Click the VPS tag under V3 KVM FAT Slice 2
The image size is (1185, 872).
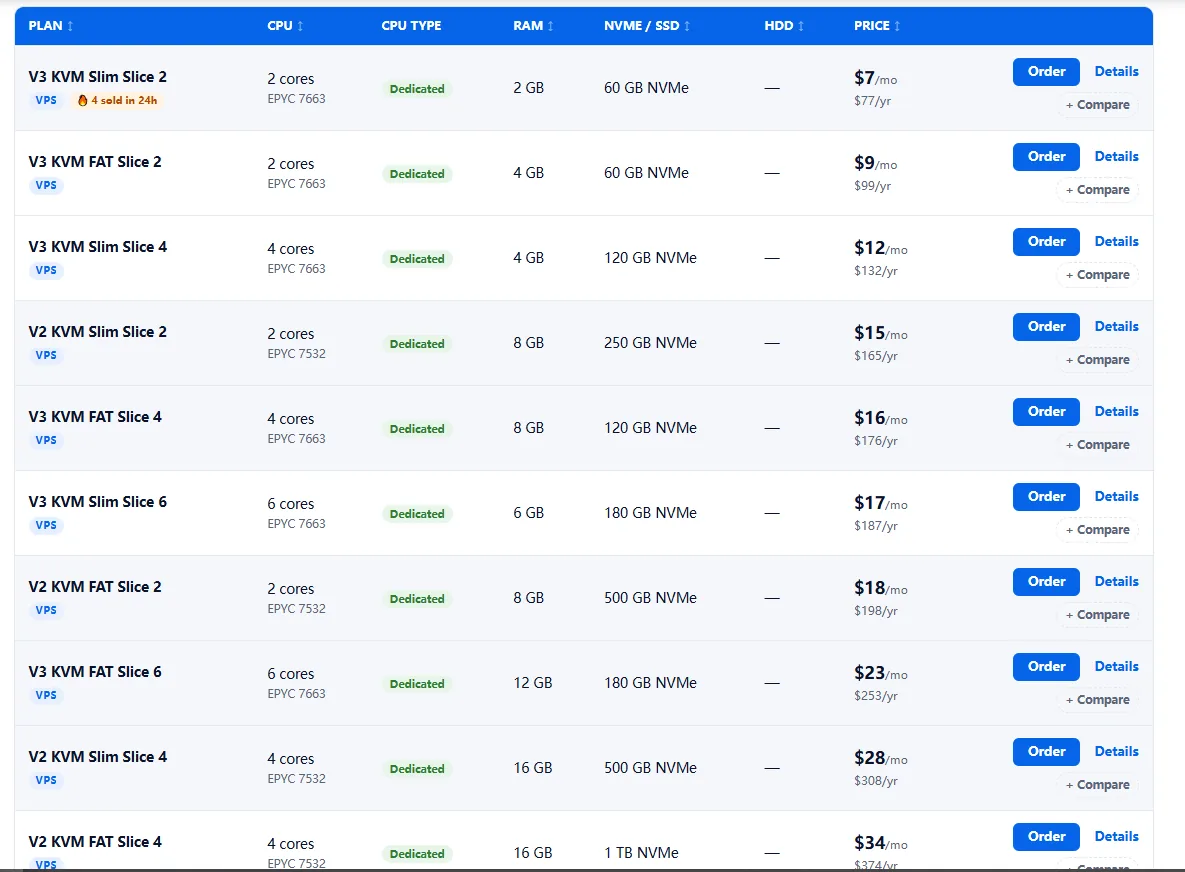click(x=46, y=185)
